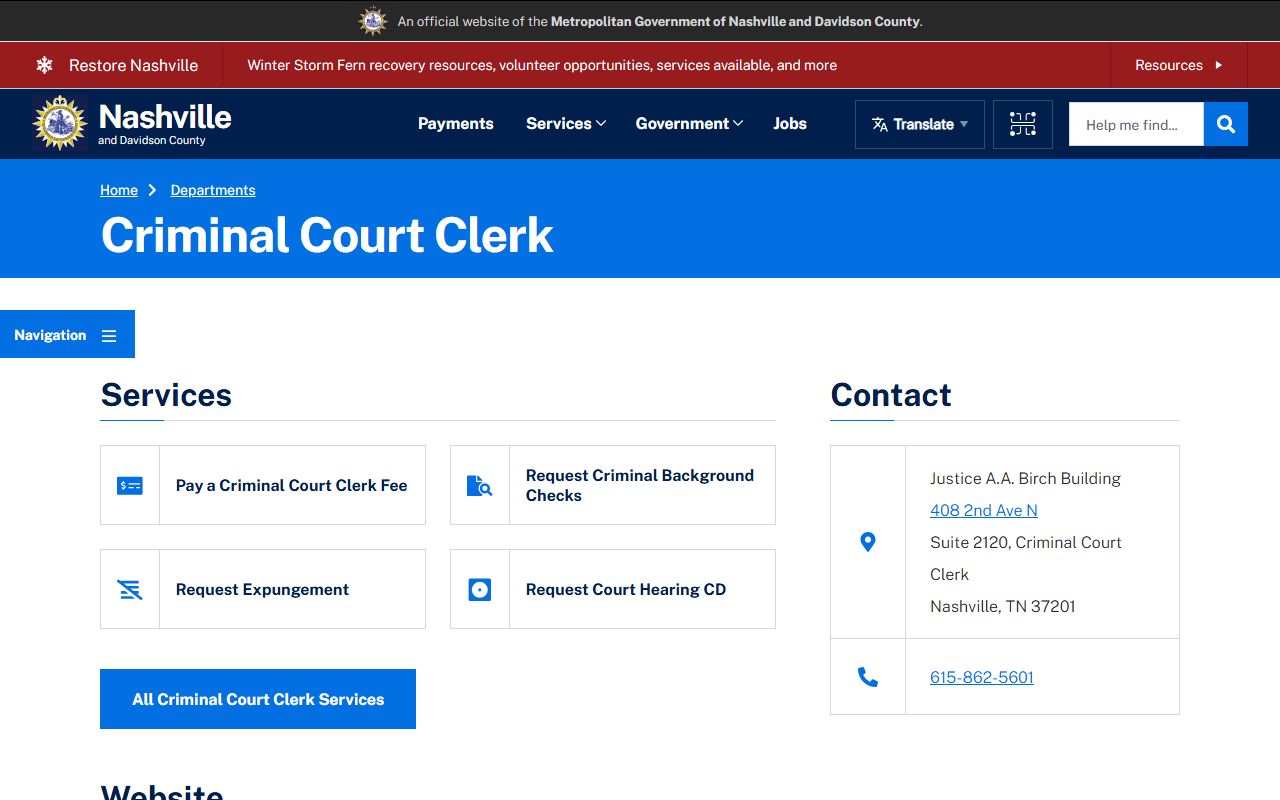Click the arrow beside Resources
1280x800 pixels.
point(1219,65)
